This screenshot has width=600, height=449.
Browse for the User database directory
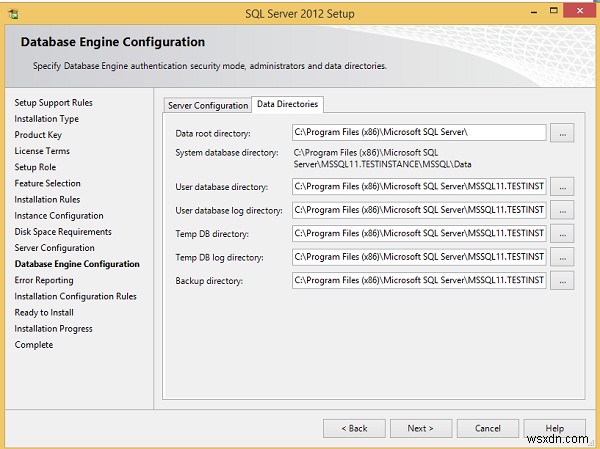562,186
